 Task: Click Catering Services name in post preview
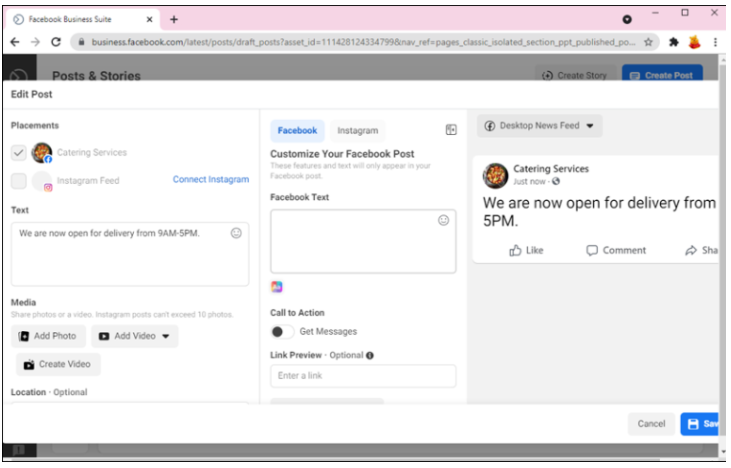(551, 169)
